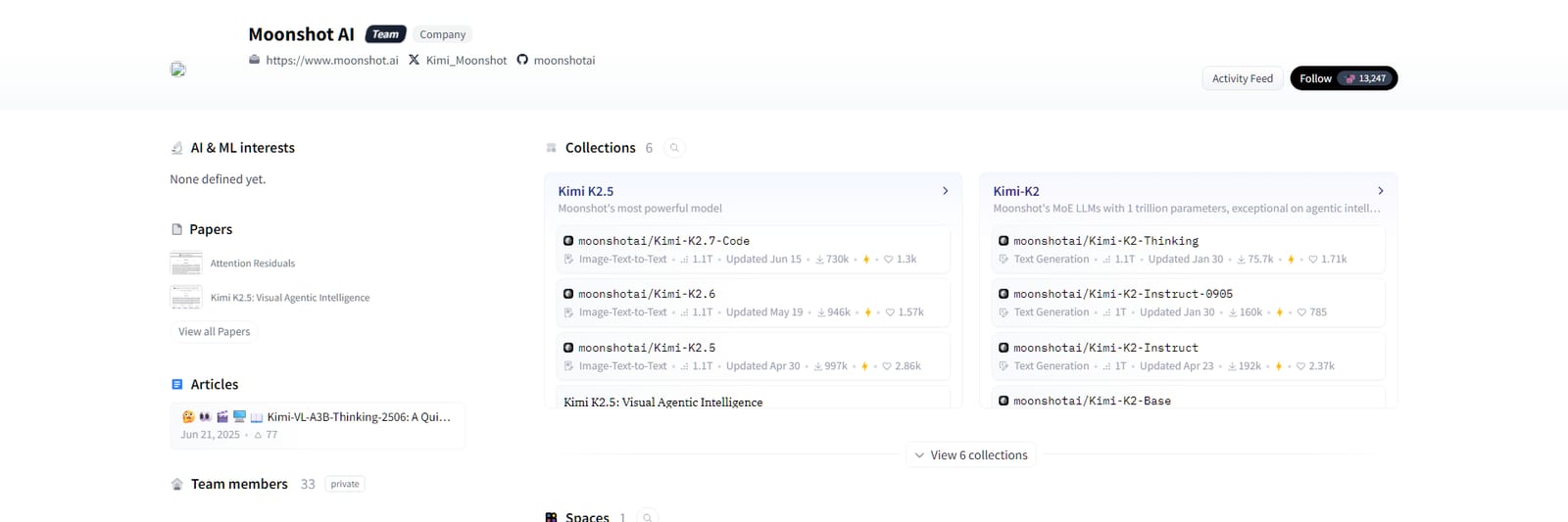This screenshot has width=1568, height=522.
Task: Click the Kimi-K2-Thinking model avatar icon
Action: [1004, 241]
